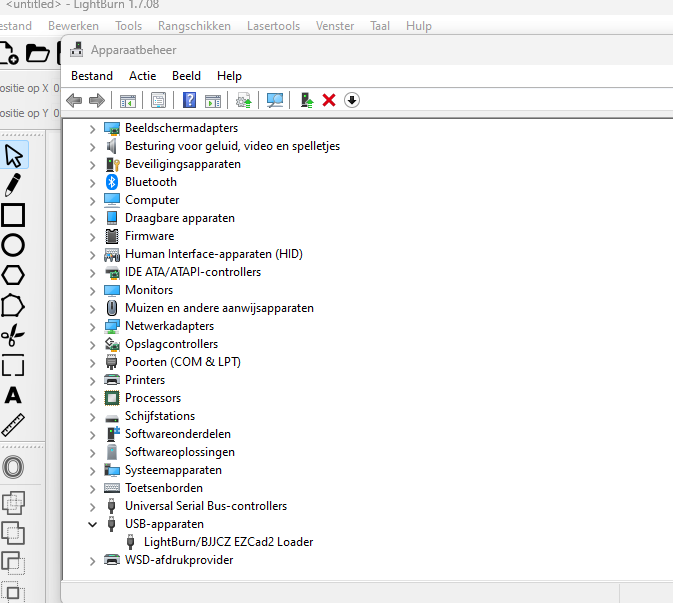Choose the ruler Measure tool
The height and width of the screenshot is (603, 673).
[x=13, y=425]
